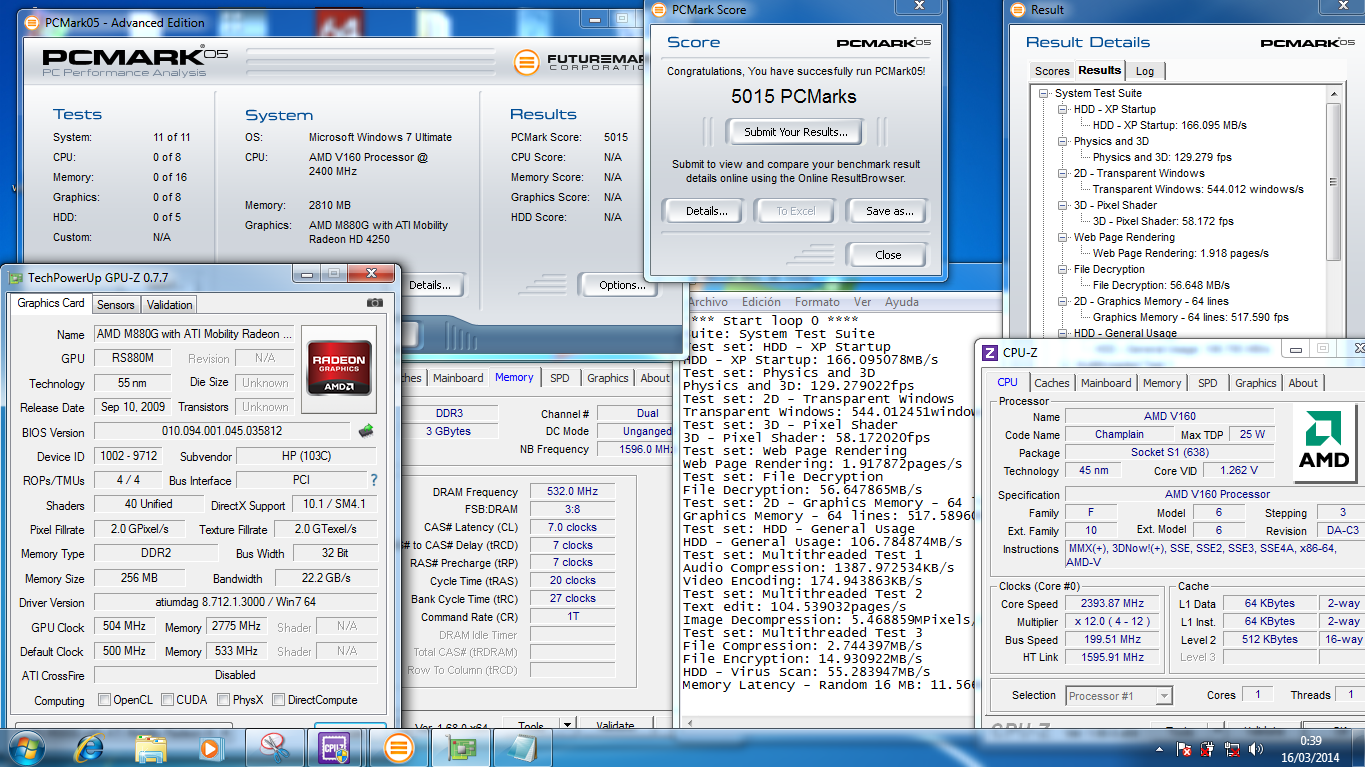Switch to PCMark05 orange taskbar icon
This screenshot has width=1365, height=767.
398,747
